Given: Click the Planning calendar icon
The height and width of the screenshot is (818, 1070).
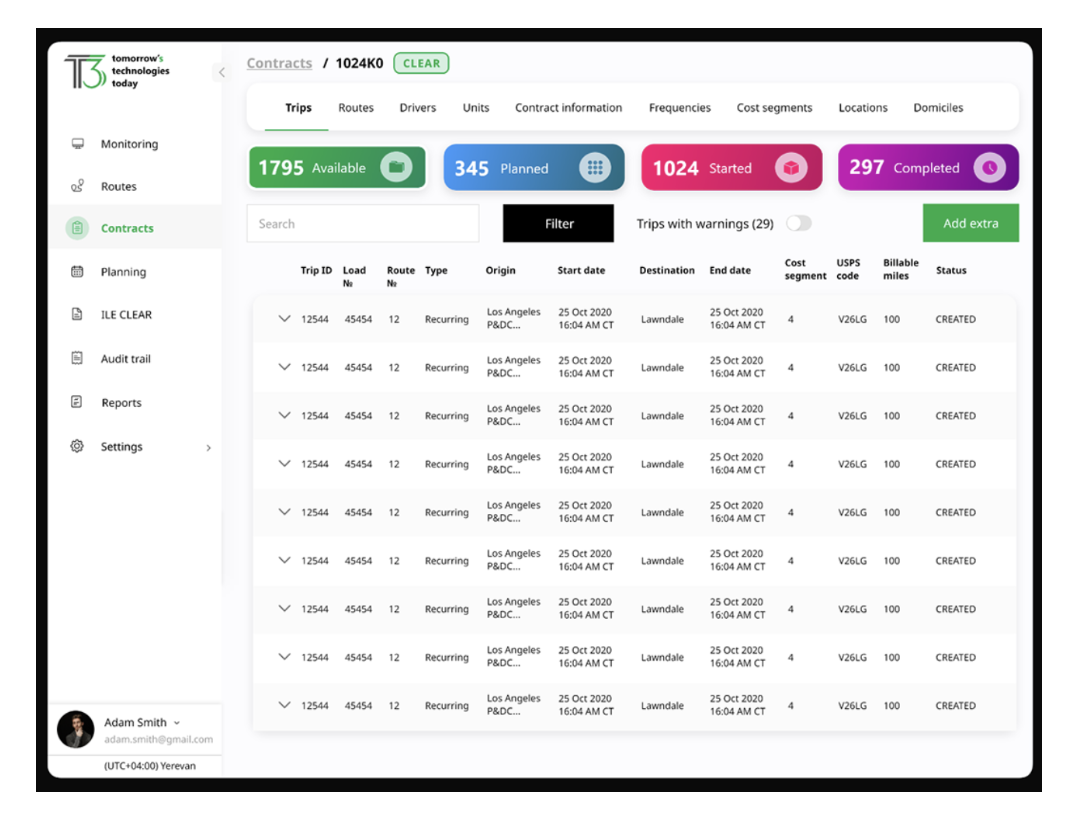Looking at the screenshot, I should (77, 272).
